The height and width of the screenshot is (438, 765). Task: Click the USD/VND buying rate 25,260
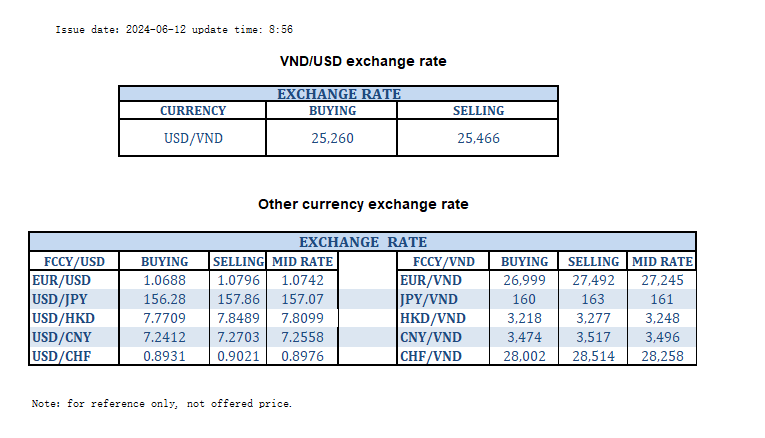point(332,138)
